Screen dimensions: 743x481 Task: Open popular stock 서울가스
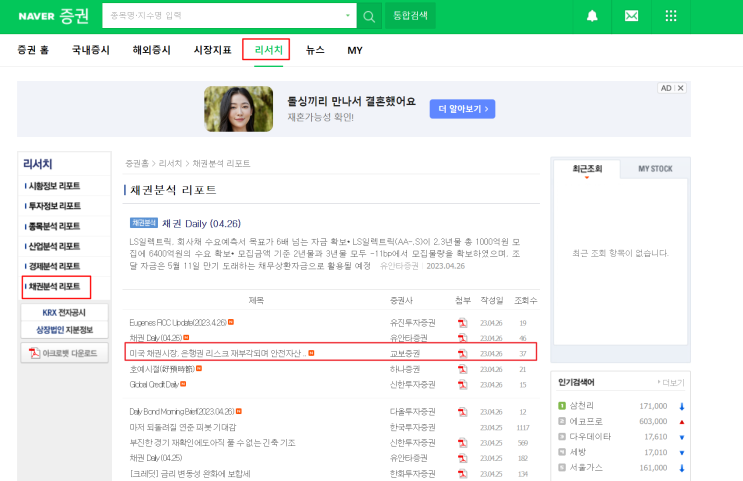586,467
